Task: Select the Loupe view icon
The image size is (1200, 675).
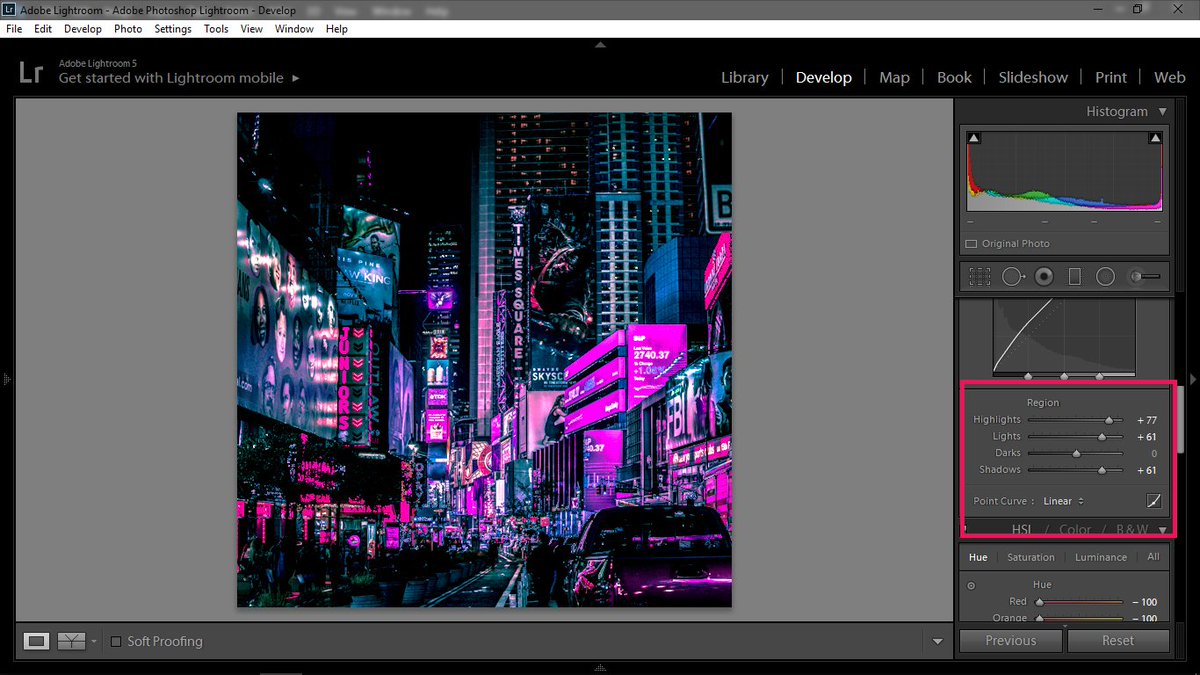Action: coord(37,641)
